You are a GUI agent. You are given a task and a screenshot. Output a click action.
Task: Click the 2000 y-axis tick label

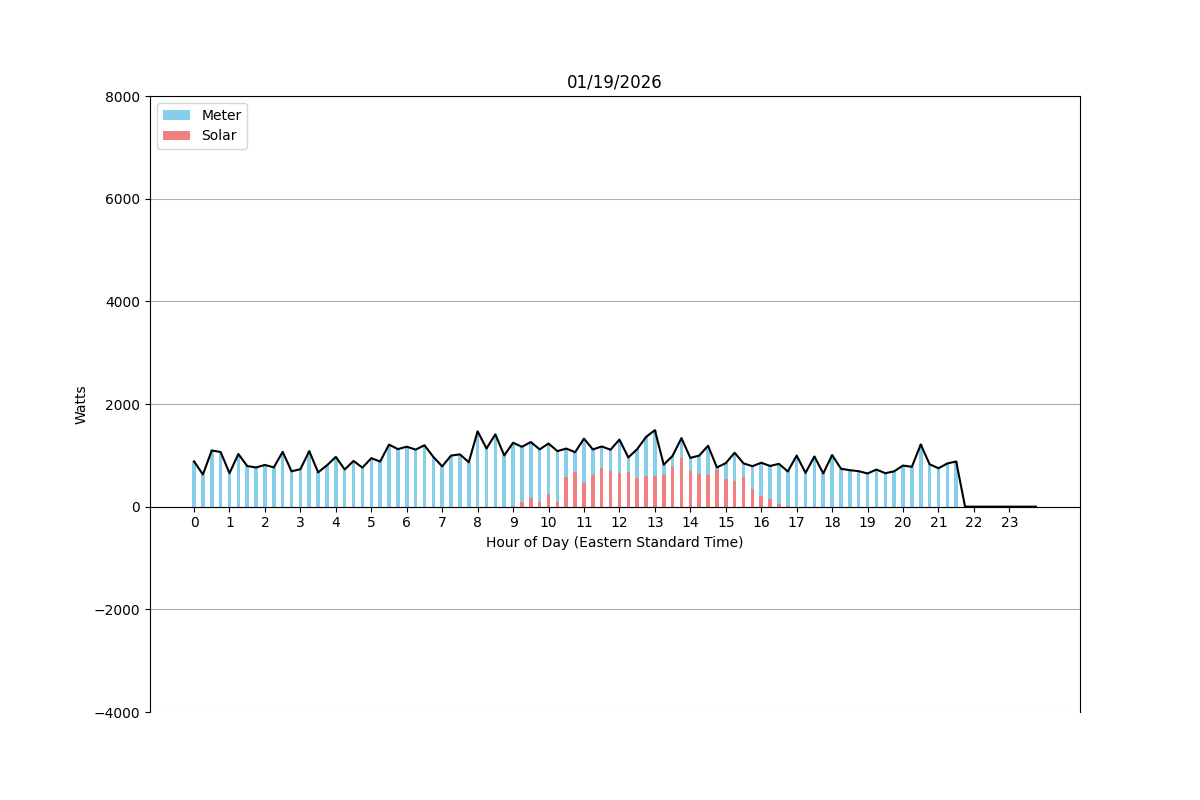124,405
